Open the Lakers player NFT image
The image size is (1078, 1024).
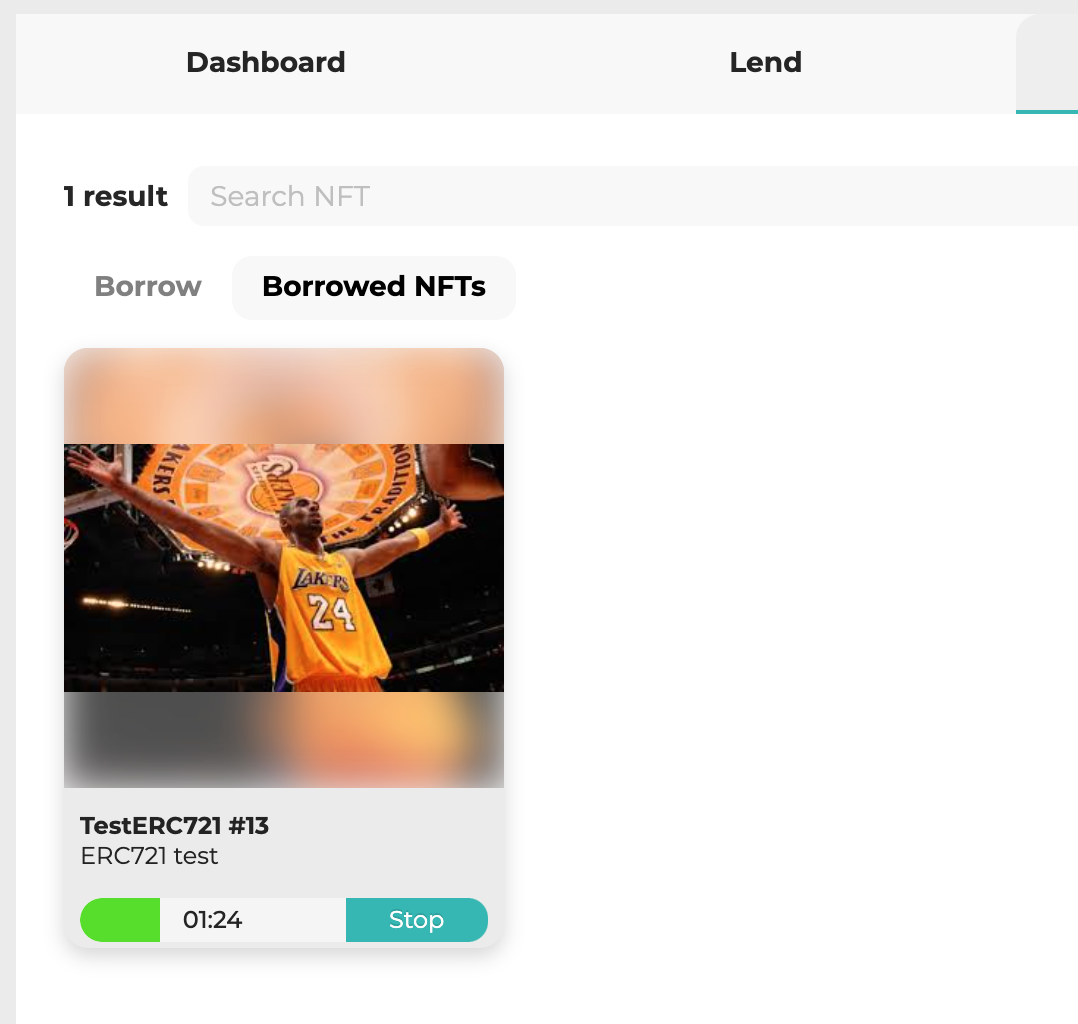(x=284, y=567)
